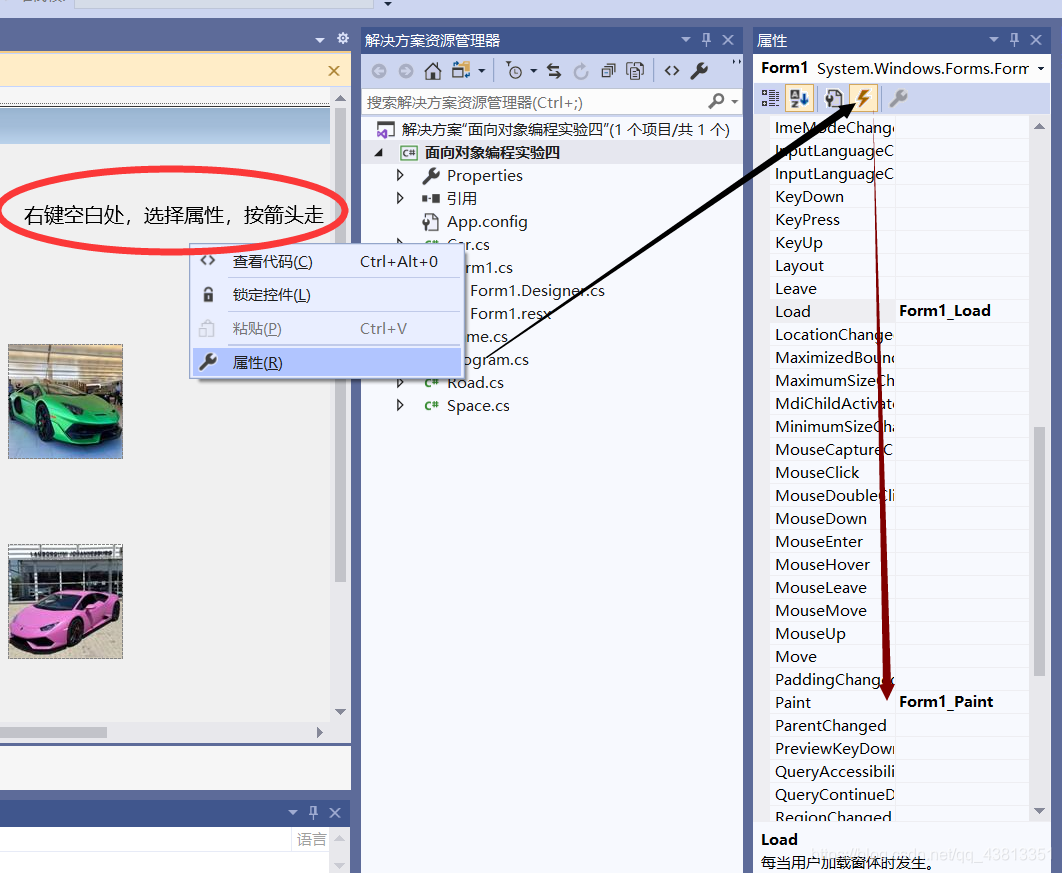Select the MouseMove event row
This screenshot has height=873, width=1062.
[899, 611]
